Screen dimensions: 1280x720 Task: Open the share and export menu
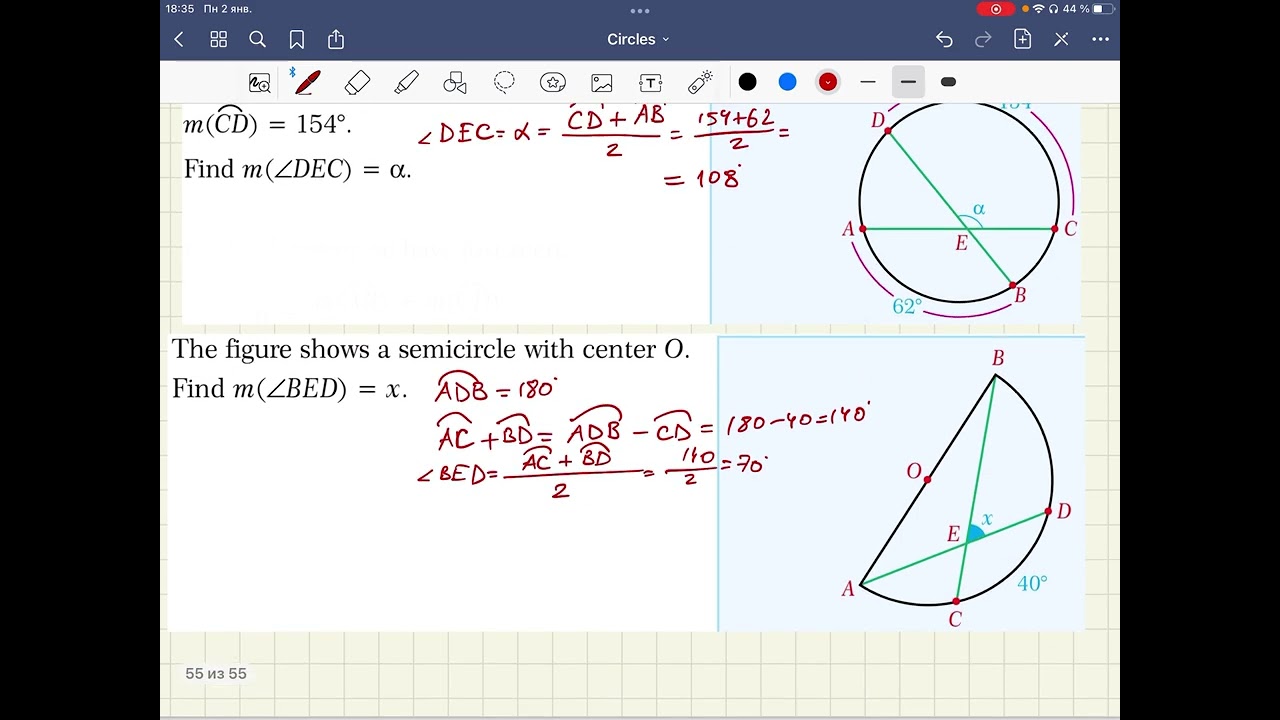pyautogui.click(x=336, y=39)
